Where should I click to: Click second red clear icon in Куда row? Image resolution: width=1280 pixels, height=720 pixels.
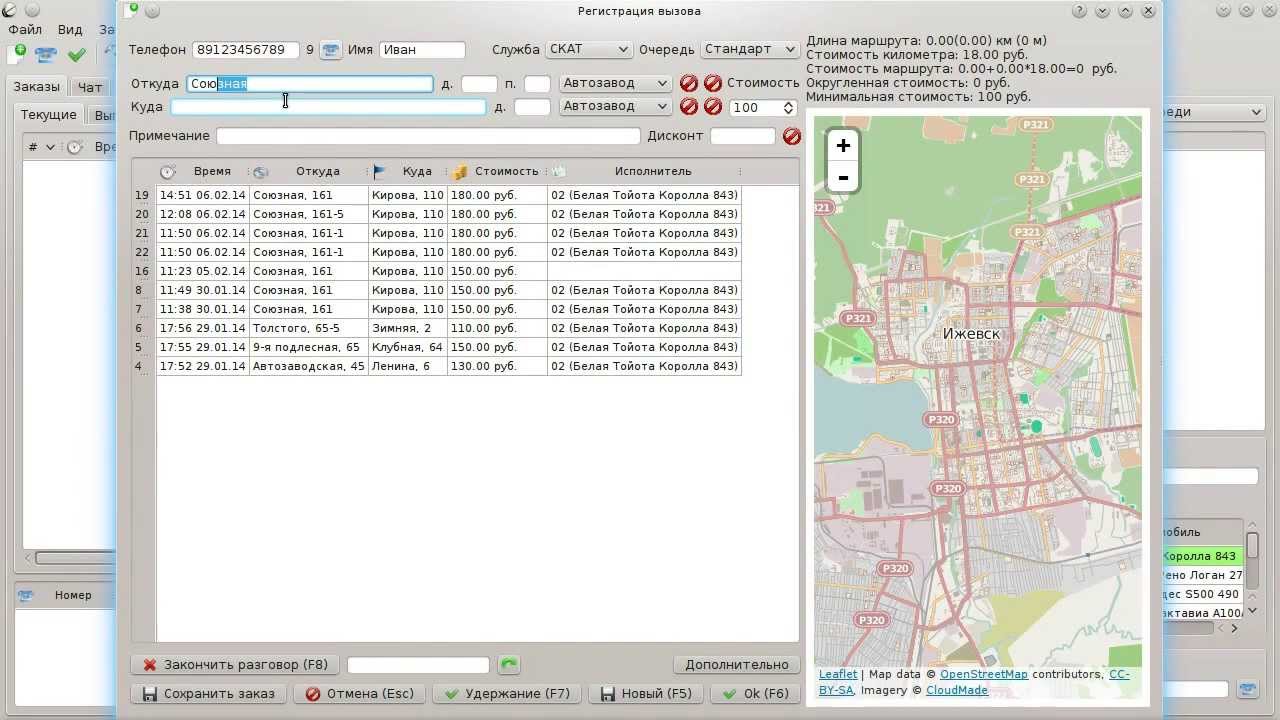coord(713,106)
